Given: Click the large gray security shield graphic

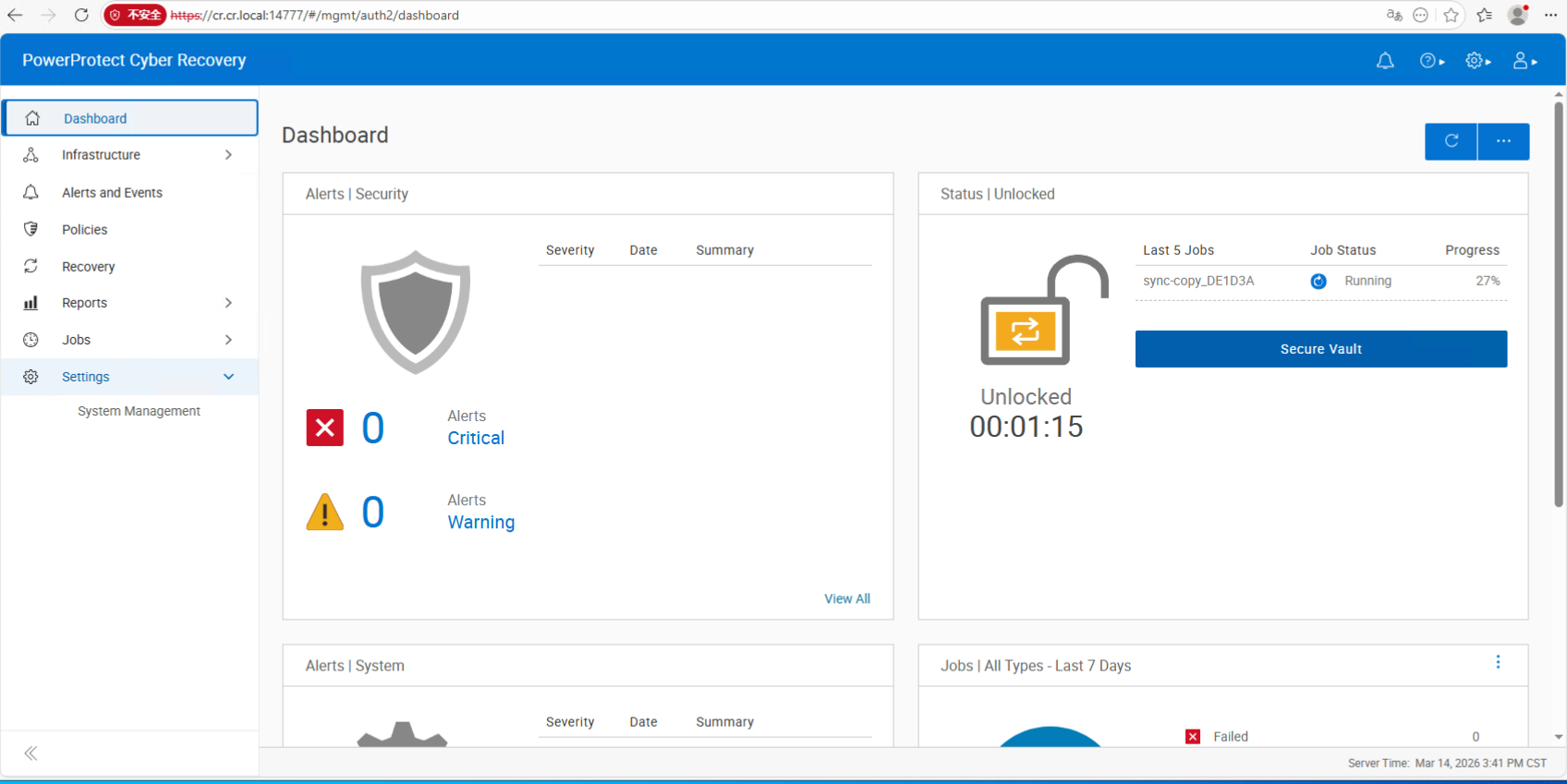Looking at the screenshot, I should pyautogui.click(x=416, y=312).
